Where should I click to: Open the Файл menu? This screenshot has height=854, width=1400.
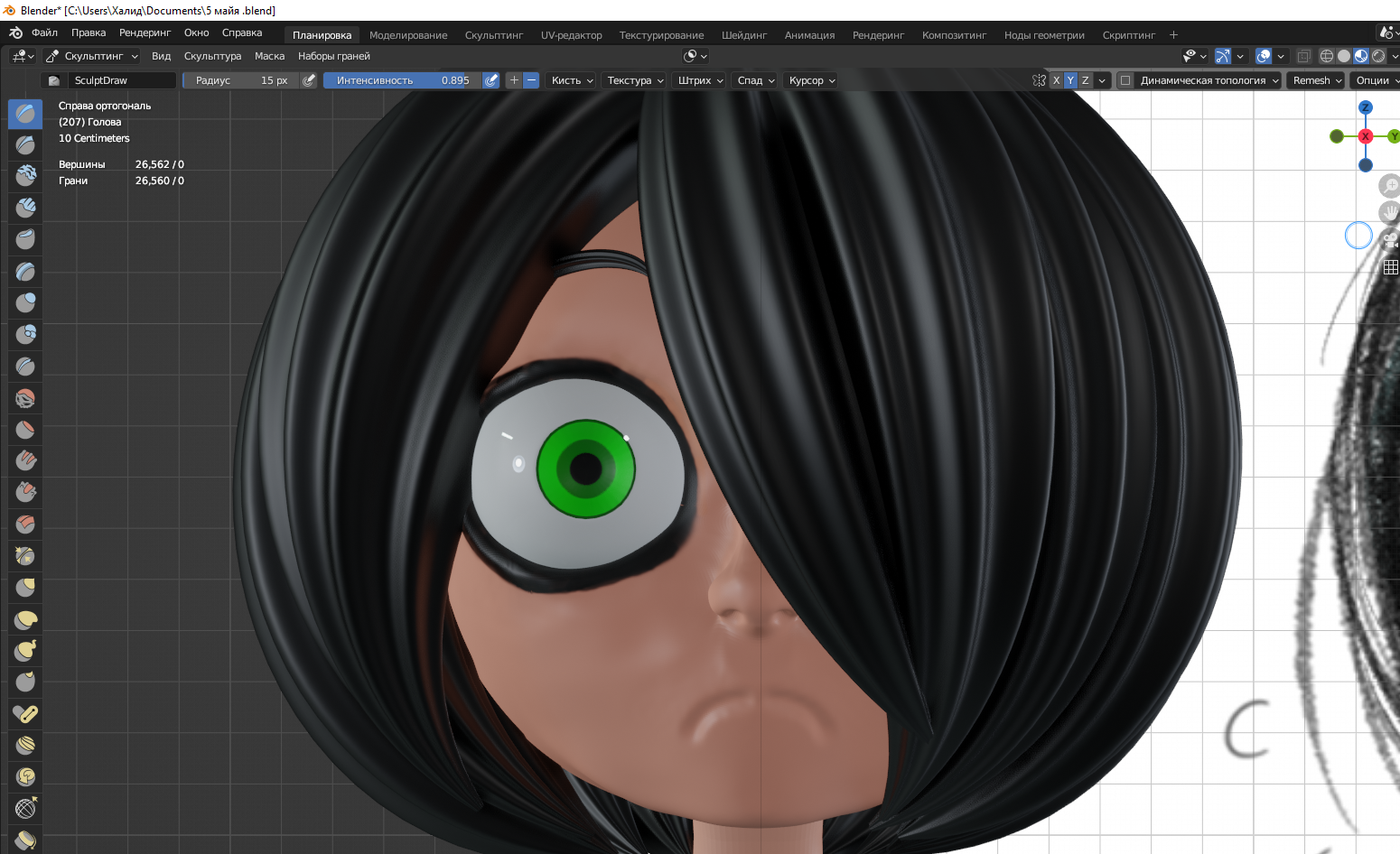(x=44, y=32)
